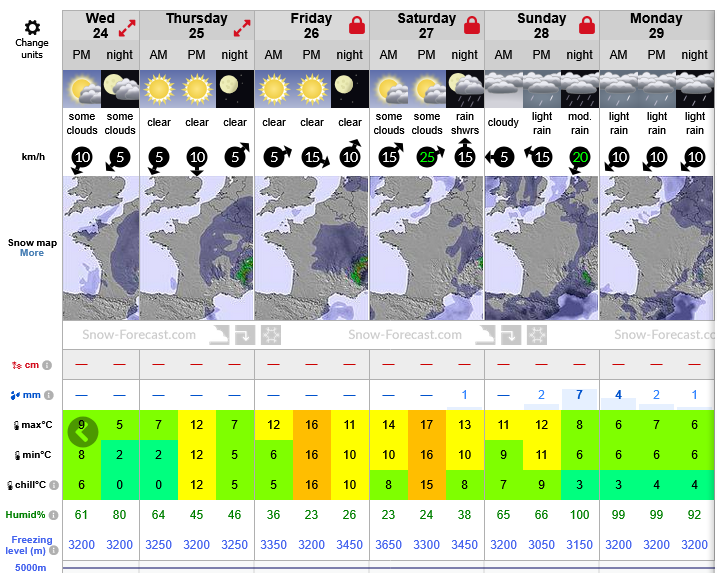The height and width of the screenshot is (573, 717).
Task: Click Wed night moon and clouds icon
Action: coord(120,89)
